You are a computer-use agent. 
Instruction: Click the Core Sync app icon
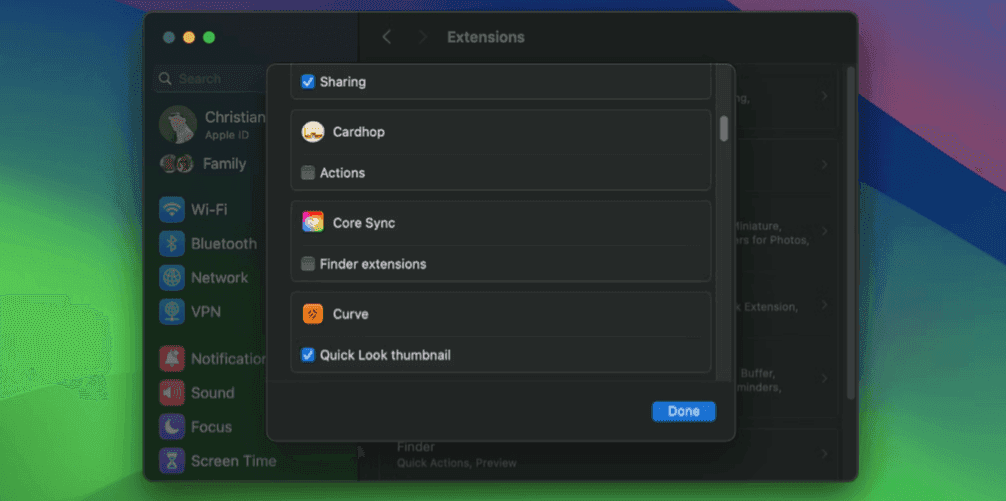[x=313, y=223]
